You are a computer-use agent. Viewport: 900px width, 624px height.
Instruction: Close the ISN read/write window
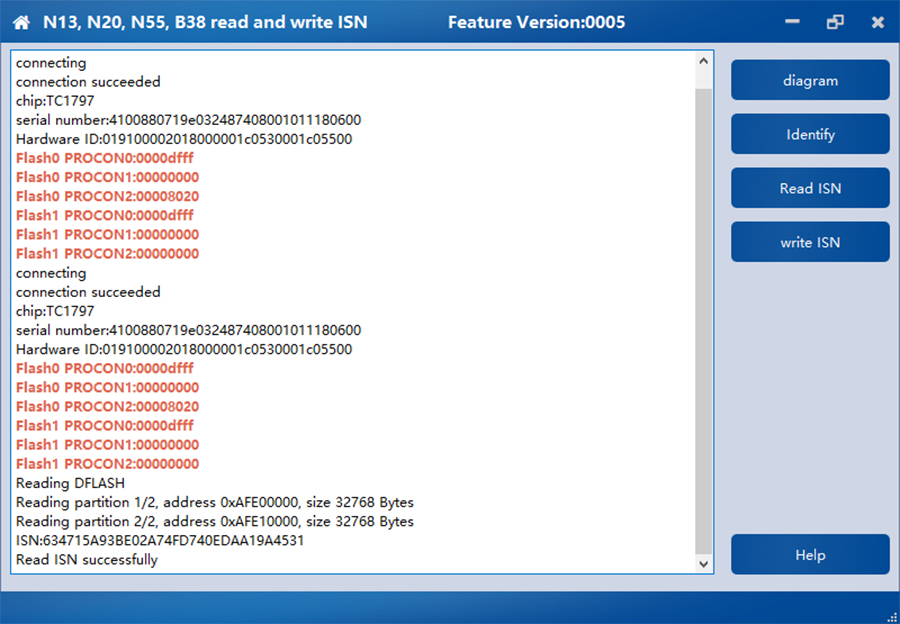pyautogui.click(x=877, y=22)
